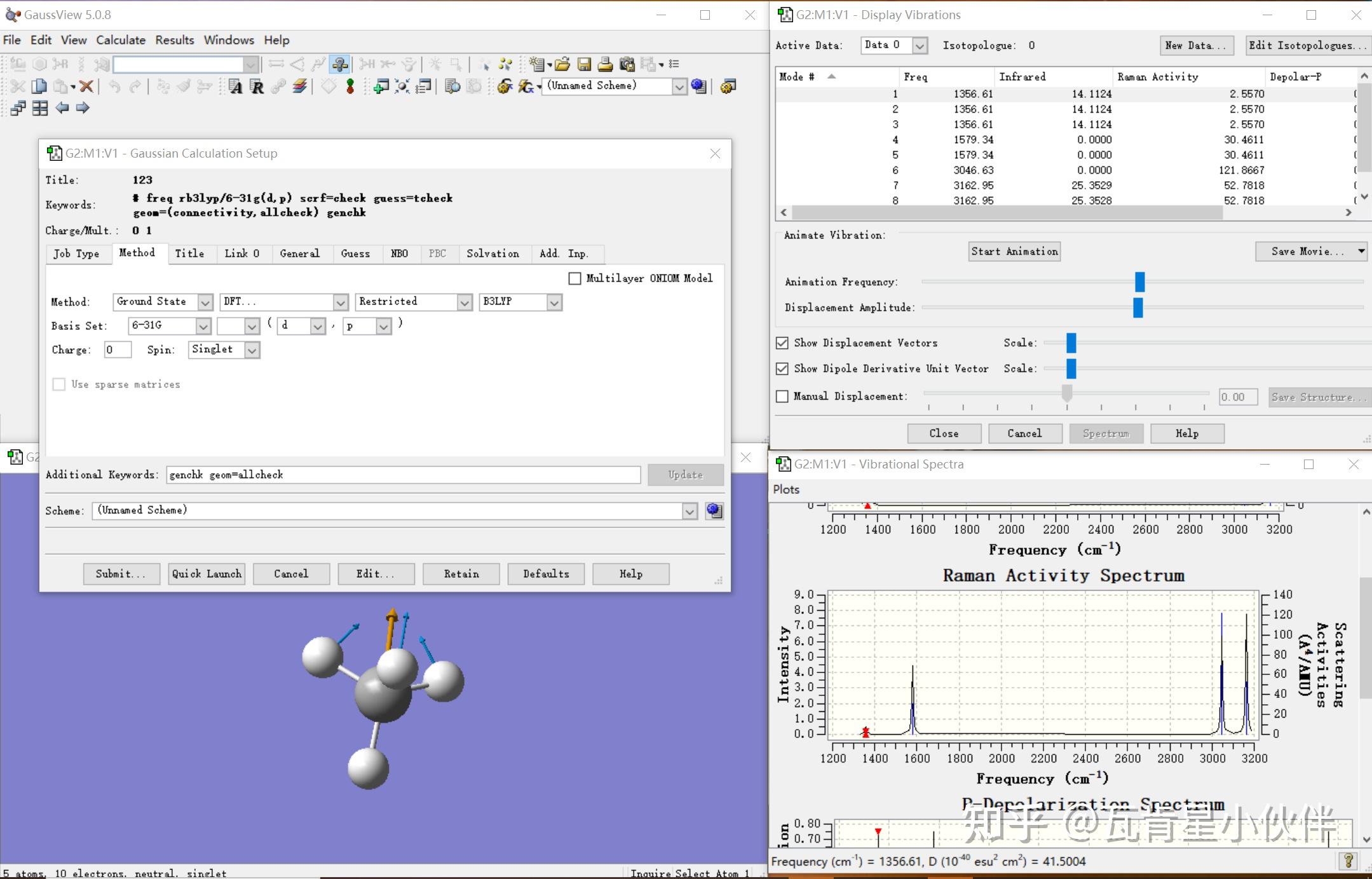Image resolution: width=1372 pixels, height=879 pixels.
Task: Click the Copy icon in toolbar
Action: tap(39, 86)
